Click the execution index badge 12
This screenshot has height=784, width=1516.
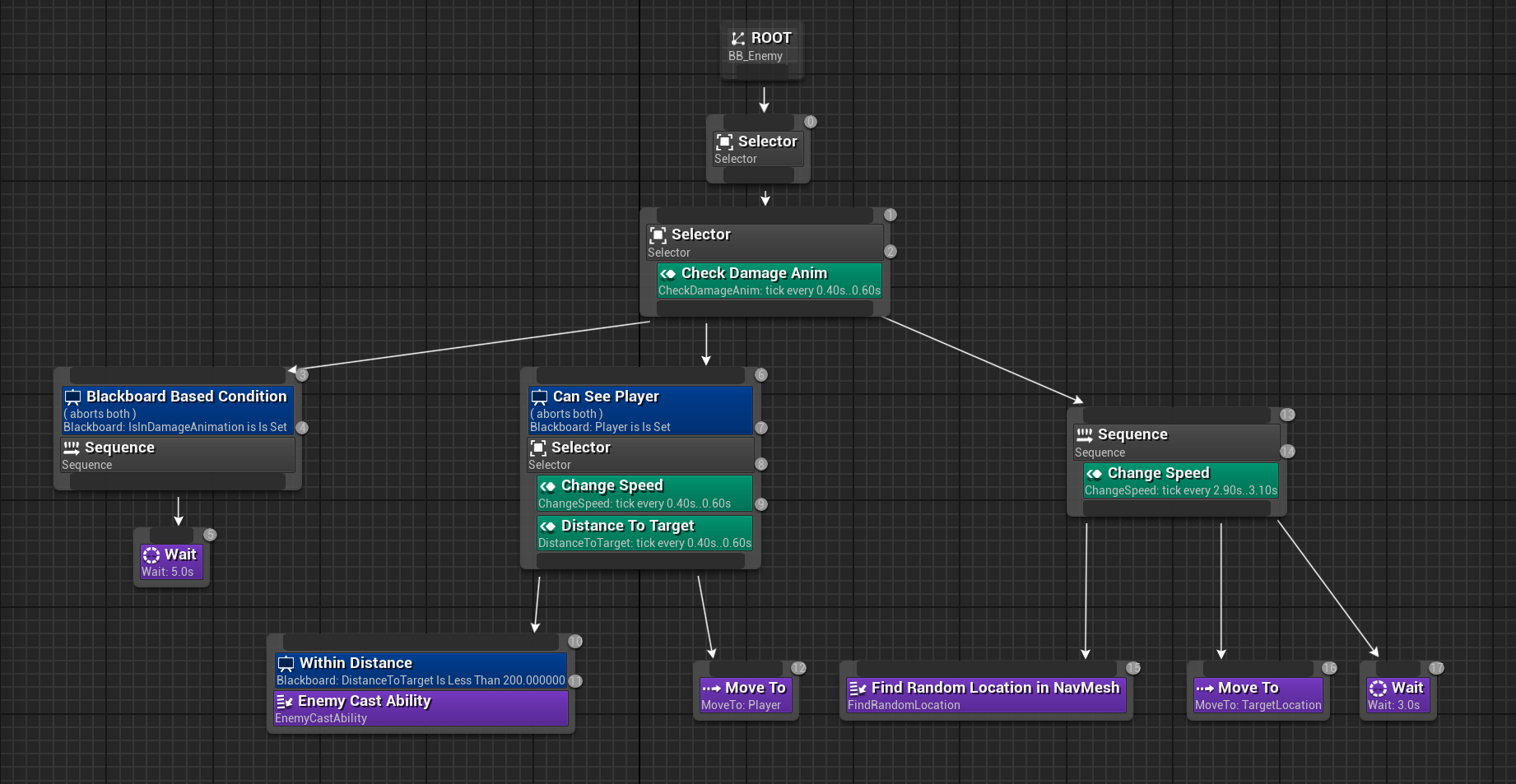(x=798, y=668)
